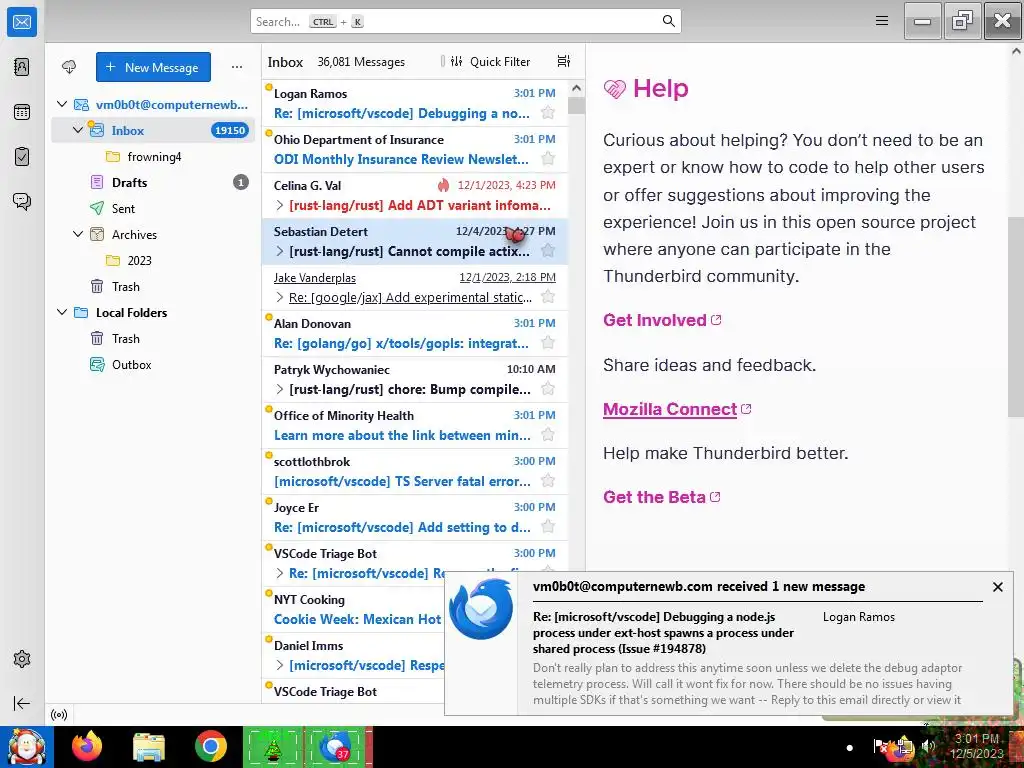Star the Ohio Department of Insurance message
Image resolution: width=1024 pixels, height=768 pixels.
click(548, 159)
